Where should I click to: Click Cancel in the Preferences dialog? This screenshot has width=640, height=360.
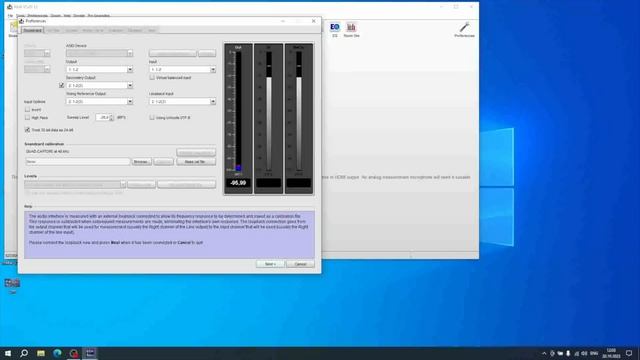tap(300, 264)
